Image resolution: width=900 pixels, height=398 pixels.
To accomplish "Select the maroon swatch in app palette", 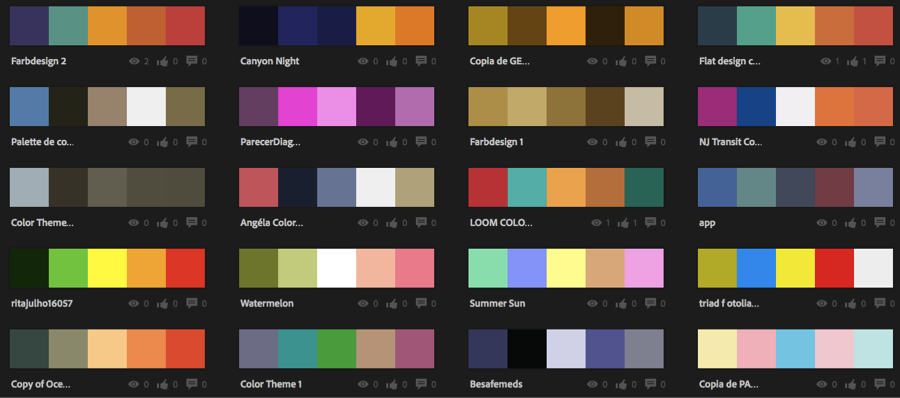I will [x=835, y=187].
